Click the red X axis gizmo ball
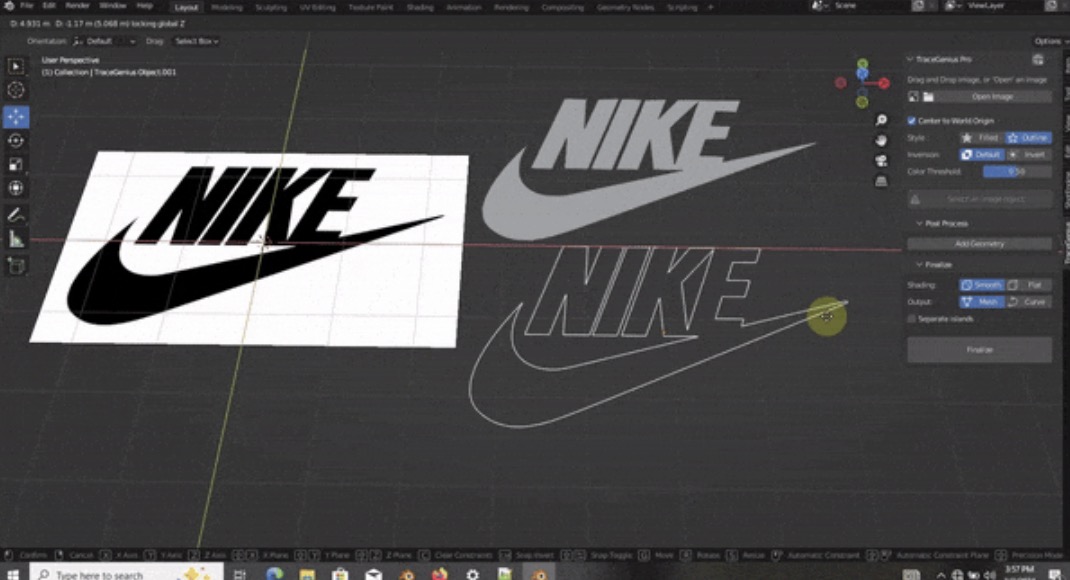Screen dimensions: 1070x580 884,83
